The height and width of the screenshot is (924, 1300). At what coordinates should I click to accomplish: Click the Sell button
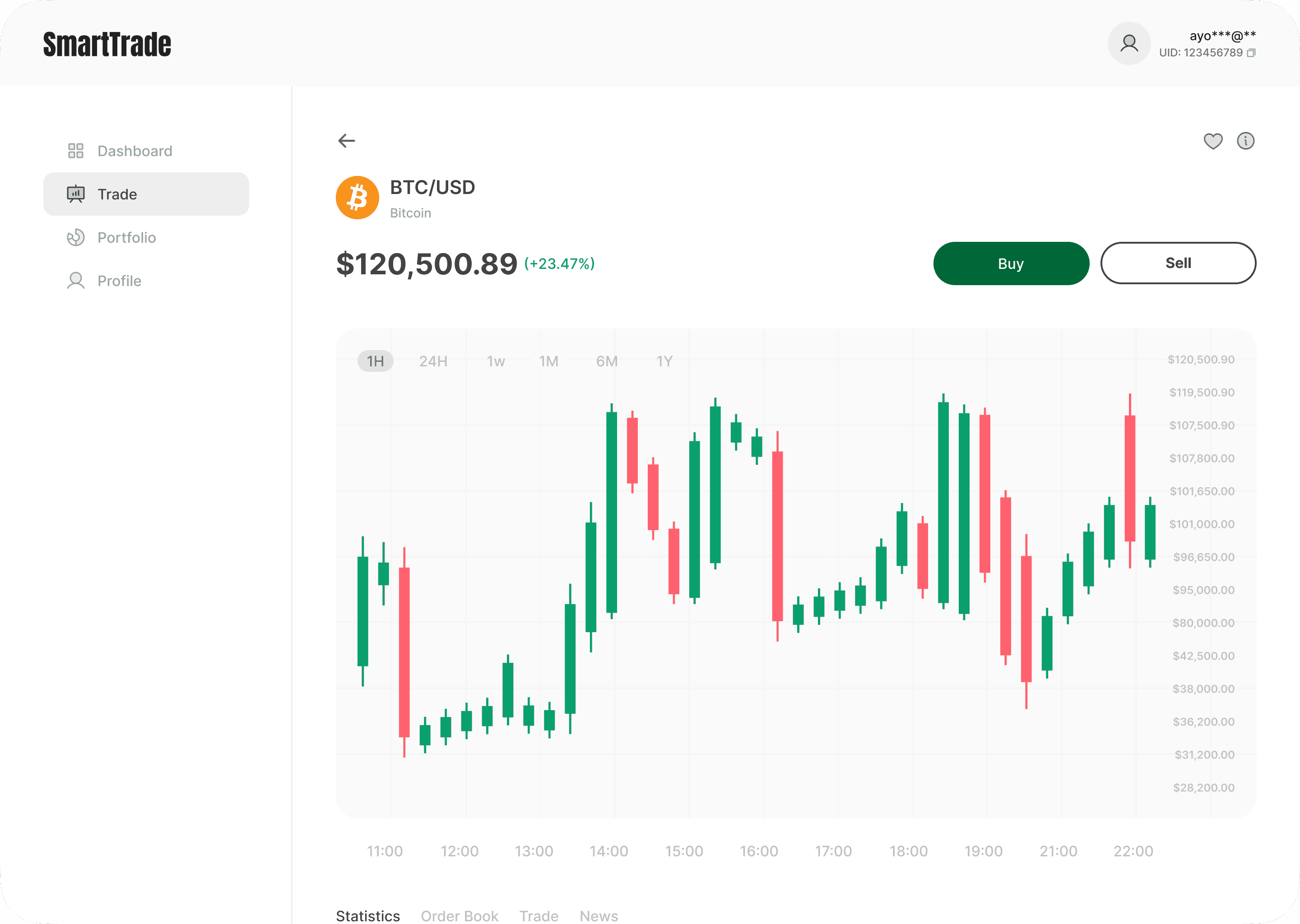point(1178,263)
